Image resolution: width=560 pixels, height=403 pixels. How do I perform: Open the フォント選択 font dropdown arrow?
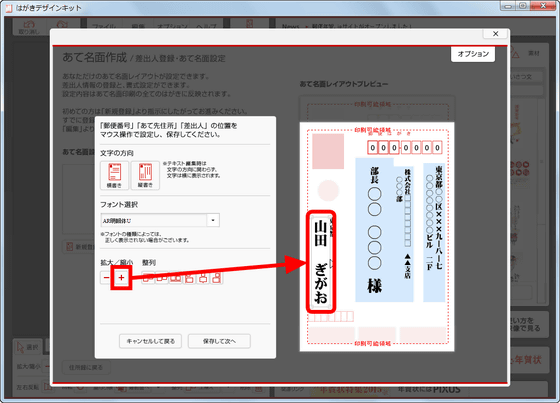[x=213, y=220]
